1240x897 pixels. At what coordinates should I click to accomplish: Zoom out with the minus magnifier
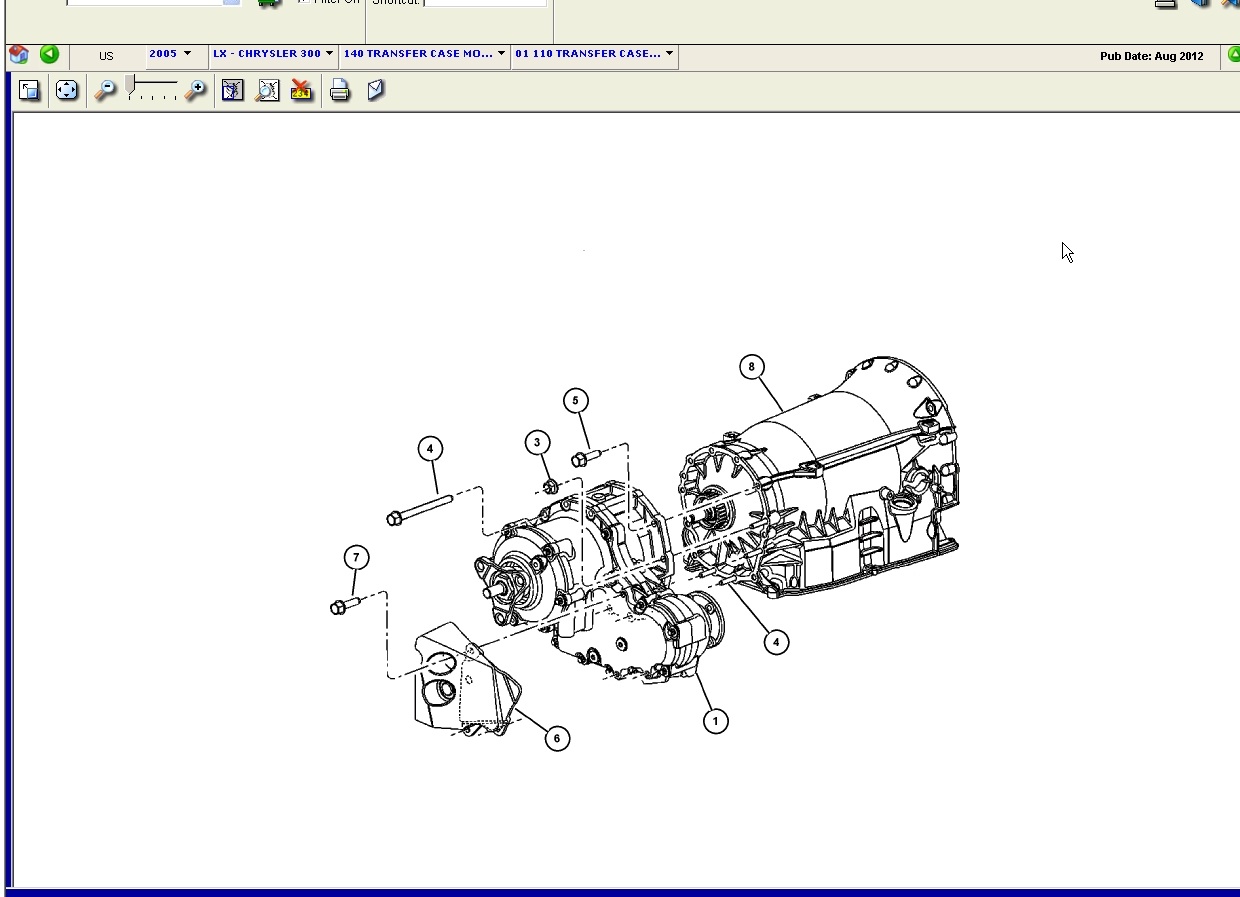click(x=104, y=91)
